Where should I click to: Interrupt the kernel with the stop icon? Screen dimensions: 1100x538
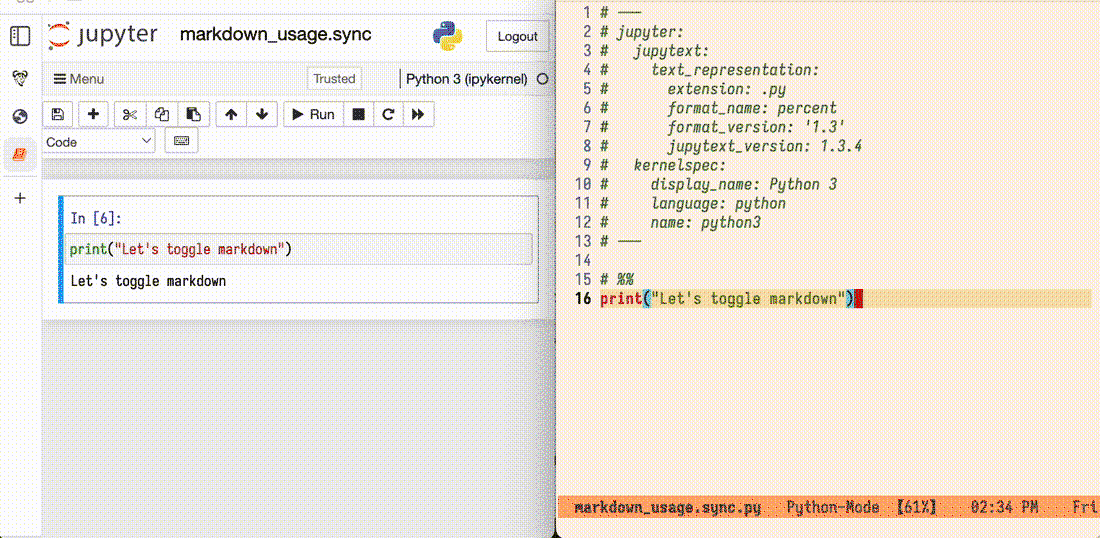pos(358,114)
